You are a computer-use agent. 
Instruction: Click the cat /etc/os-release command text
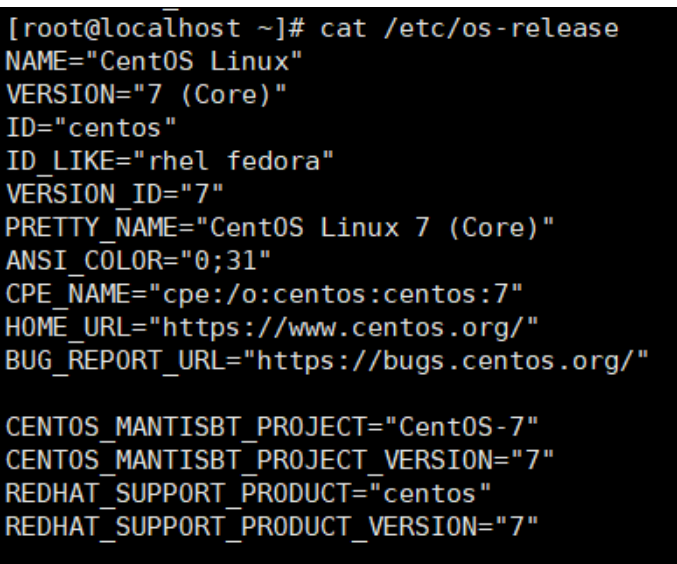(x=469, y=29)
